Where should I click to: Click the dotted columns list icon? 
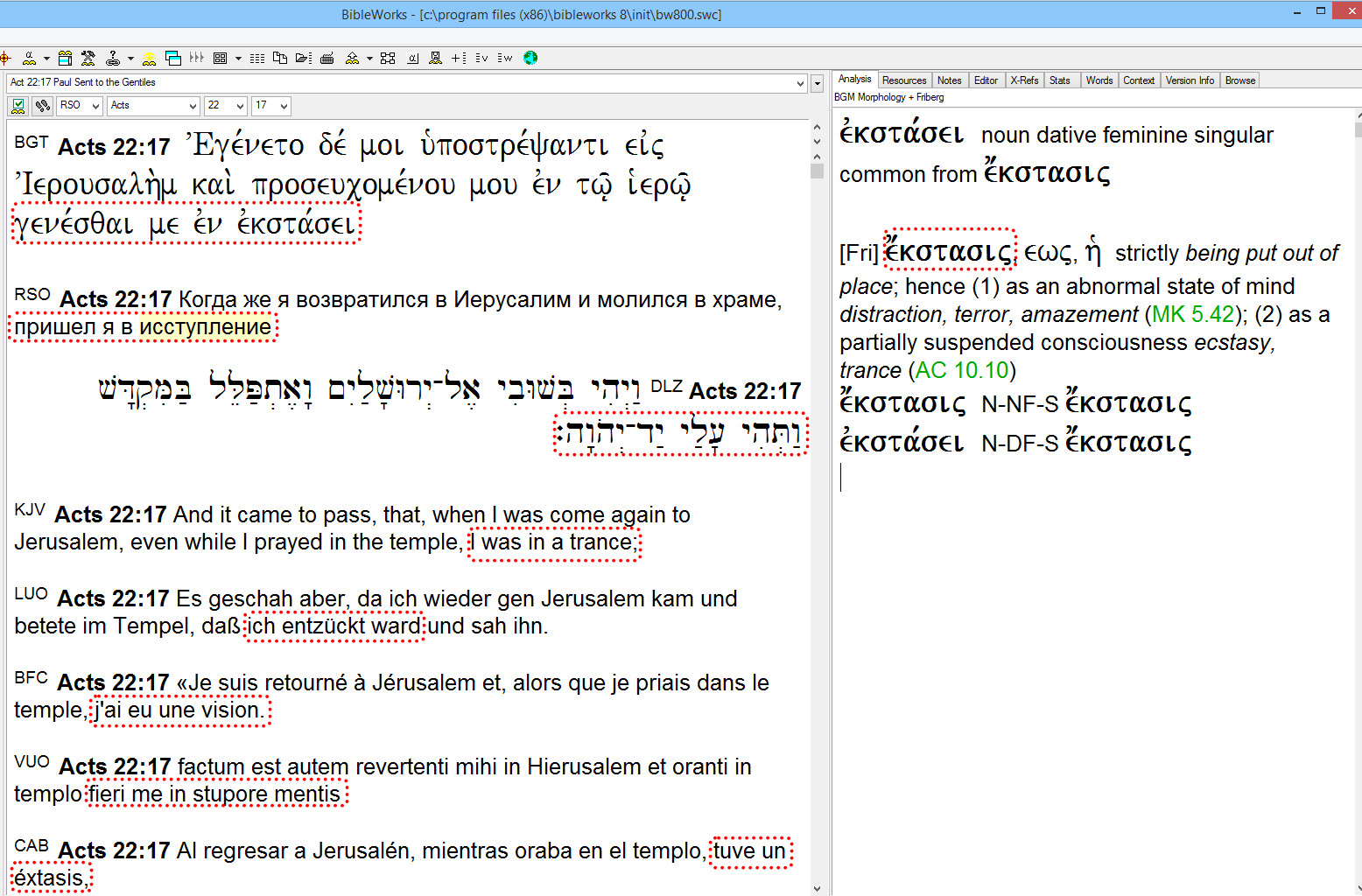257,58
